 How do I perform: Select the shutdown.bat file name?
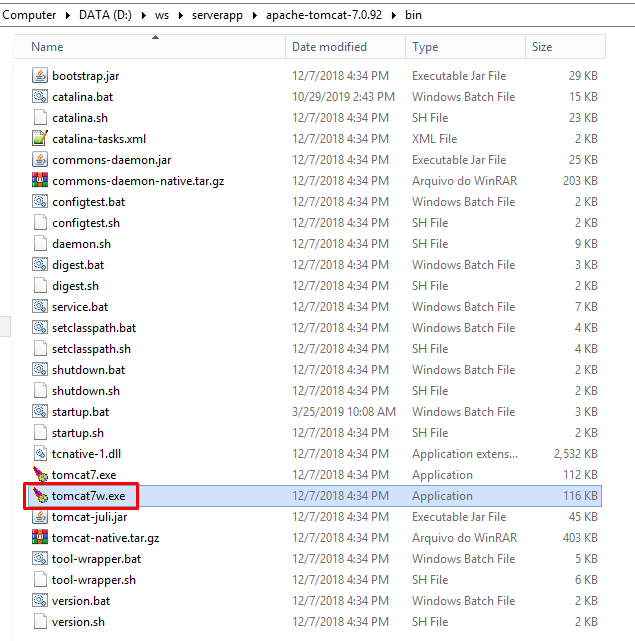click(x=88, y=370)
